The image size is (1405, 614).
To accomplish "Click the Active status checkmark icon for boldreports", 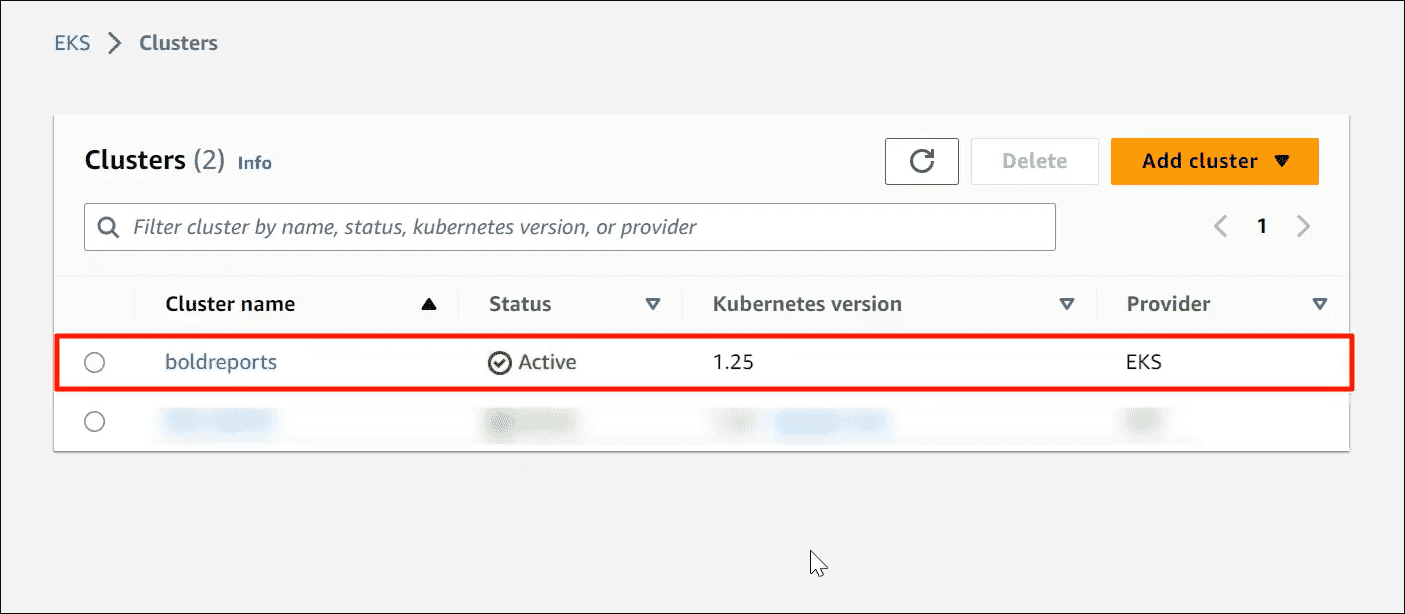I will click(500, 362).
